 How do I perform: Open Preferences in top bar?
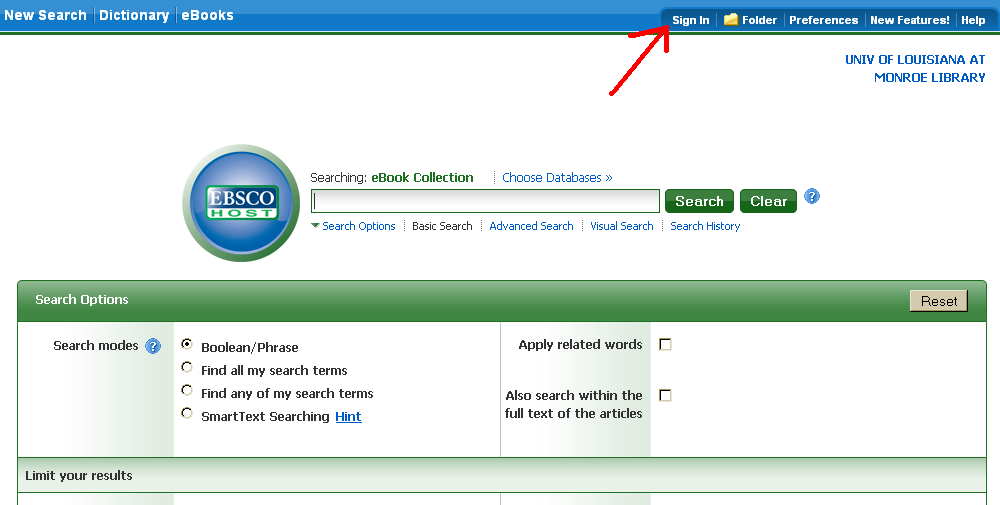point(823,20)
